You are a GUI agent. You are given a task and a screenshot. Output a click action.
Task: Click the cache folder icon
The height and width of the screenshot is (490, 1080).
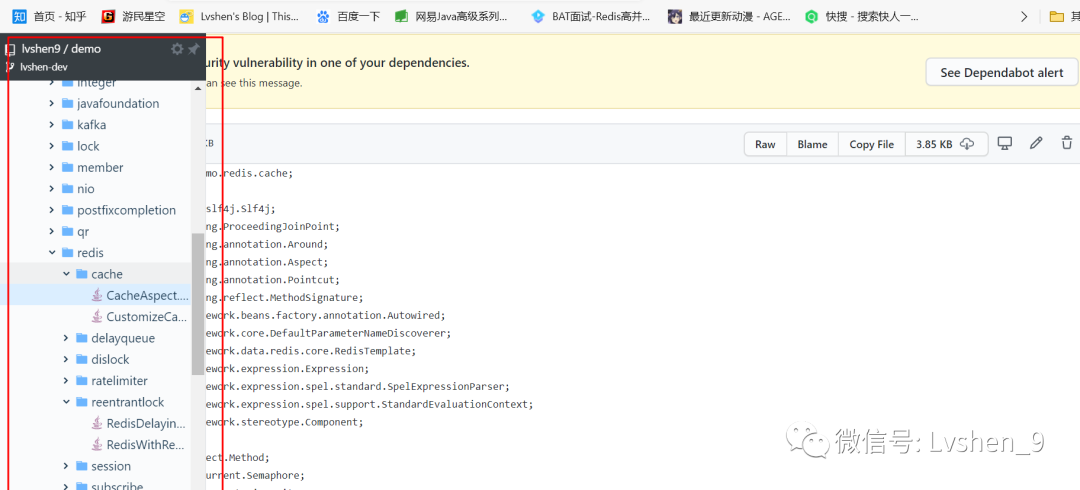[x=81, y=274]
